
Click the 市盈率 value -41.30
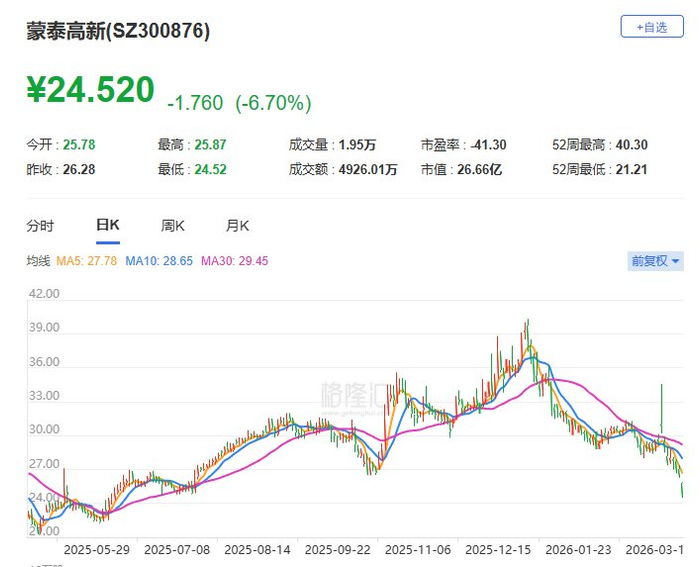tap(488, 145)
